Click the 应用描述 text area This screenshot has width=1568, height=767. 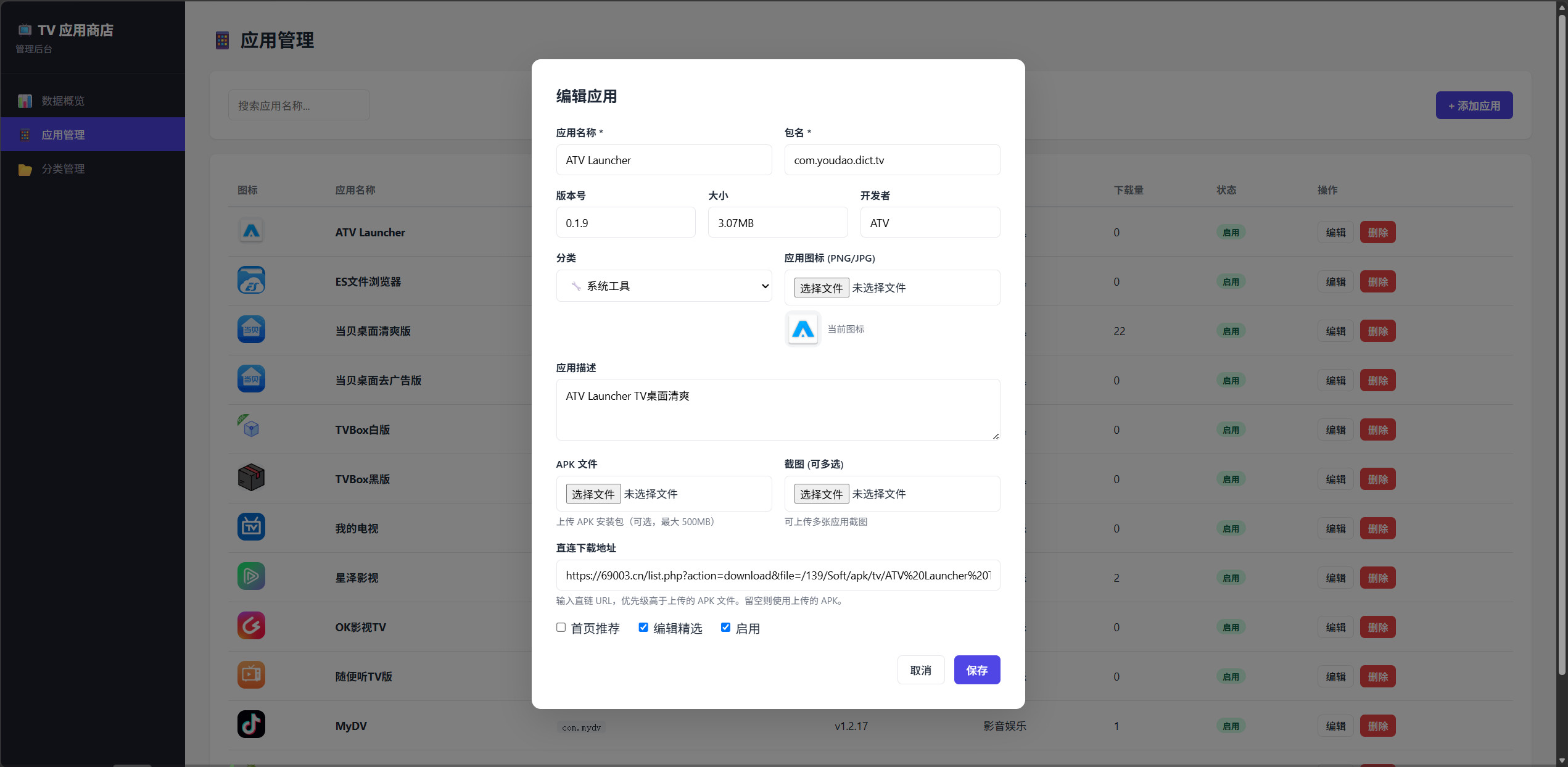click(778, 410)
